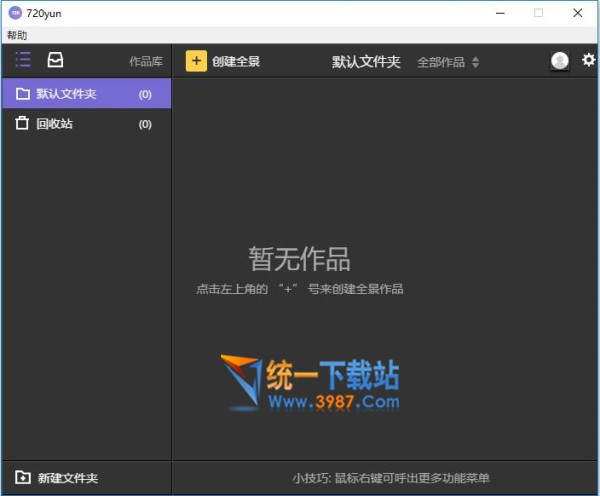Click the 新建文件夹 button label
The height and width of the screenshot is (496, 600).
tap(68, 478)
